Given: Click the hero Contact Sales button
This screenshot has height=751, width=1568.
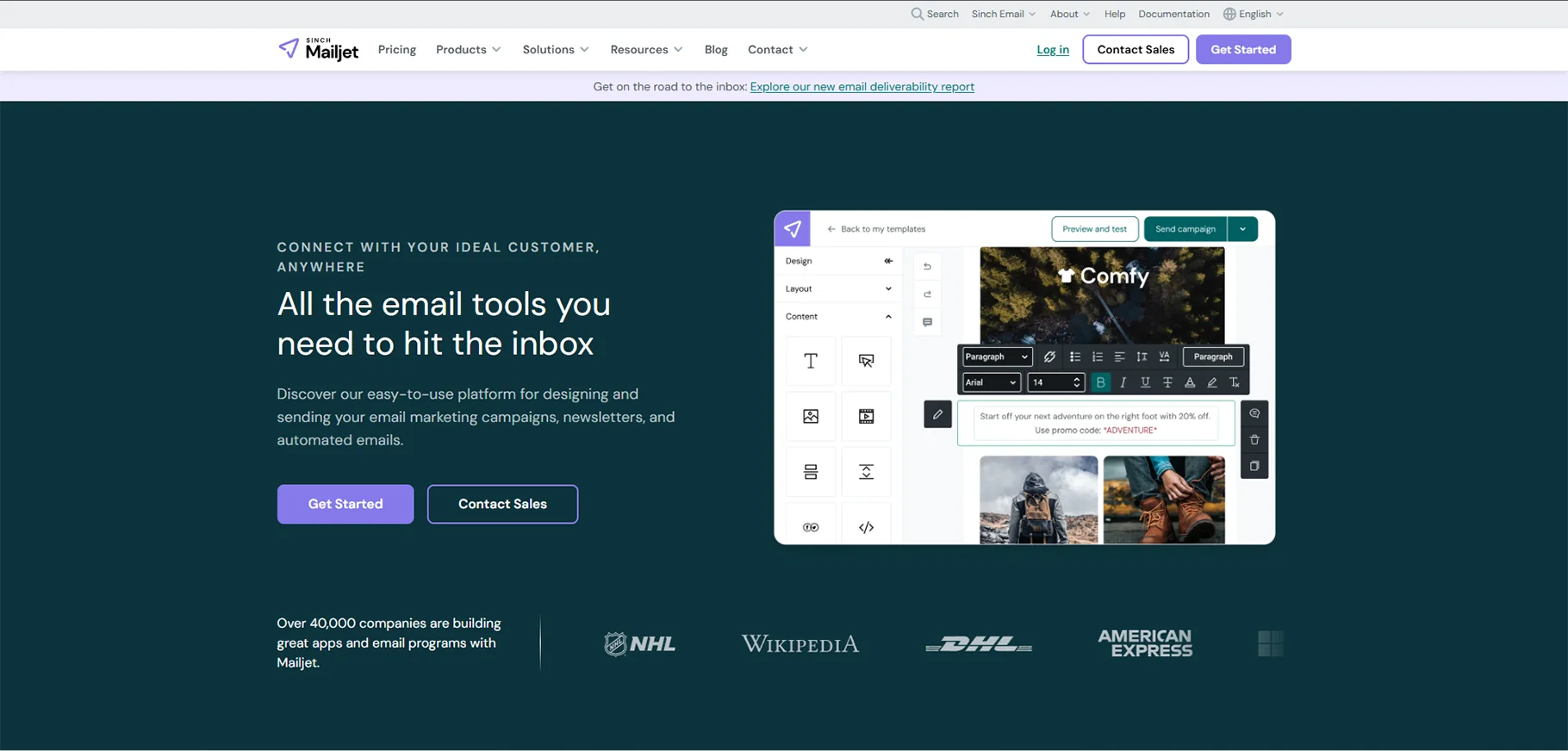Looking at the screenshot, I should point(502,504).
